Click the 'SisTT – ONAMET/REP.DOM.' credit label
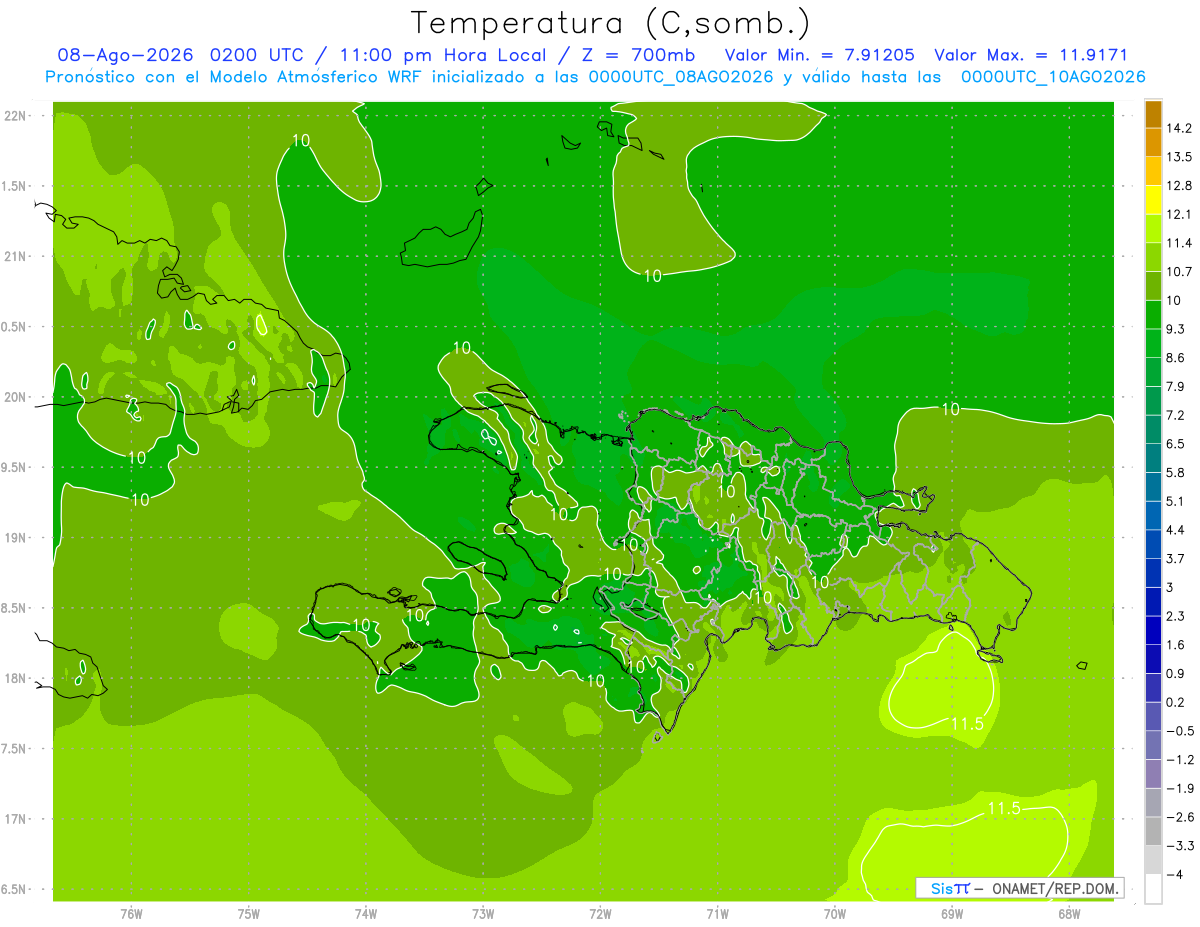Viewport: 1200px width, 927px height. [1019, 888]
